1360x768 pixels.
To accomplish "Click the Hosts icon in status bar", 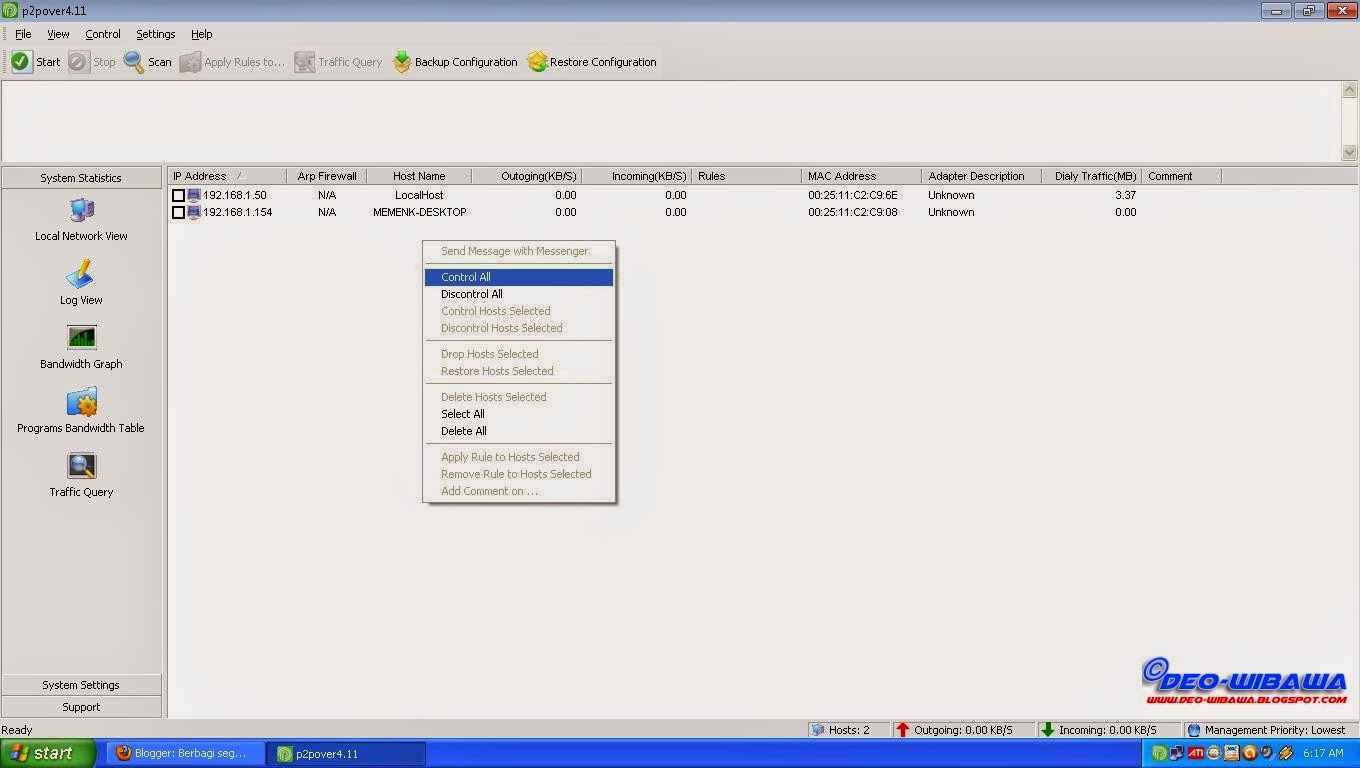I will click(818, 730).
